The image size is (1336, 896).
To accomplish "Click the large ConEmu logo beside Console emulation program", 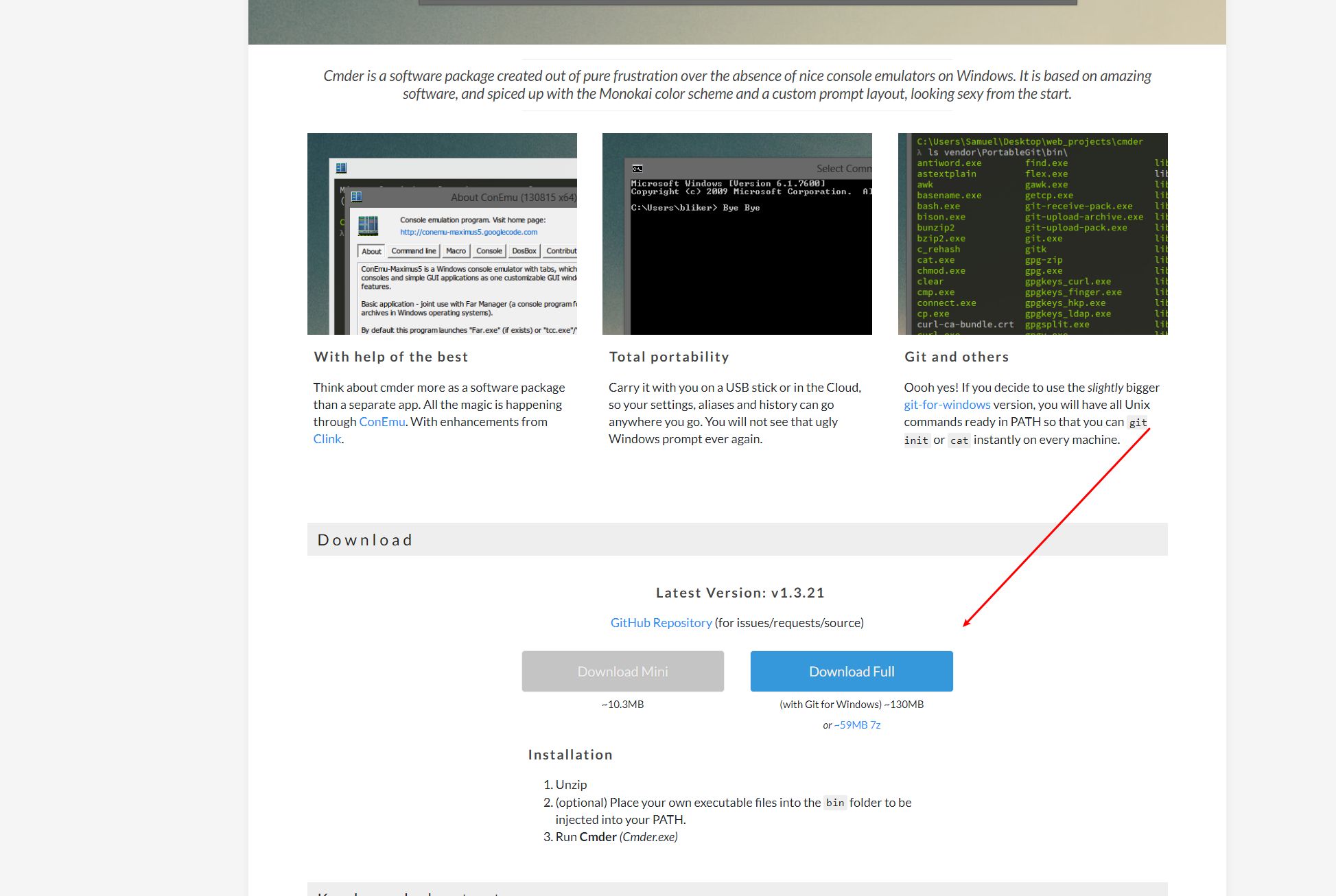I will [x=368, y=225].
